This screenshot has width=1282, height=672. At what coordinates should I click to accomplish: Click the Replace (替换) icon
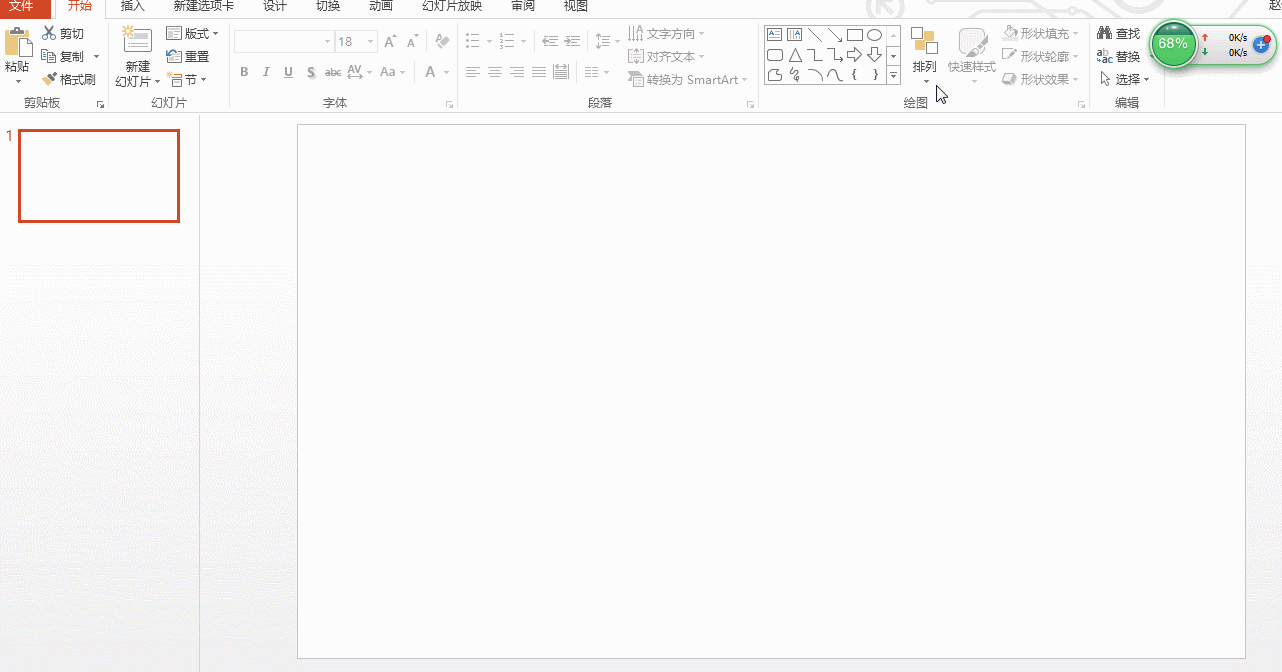coord(1105,56)
